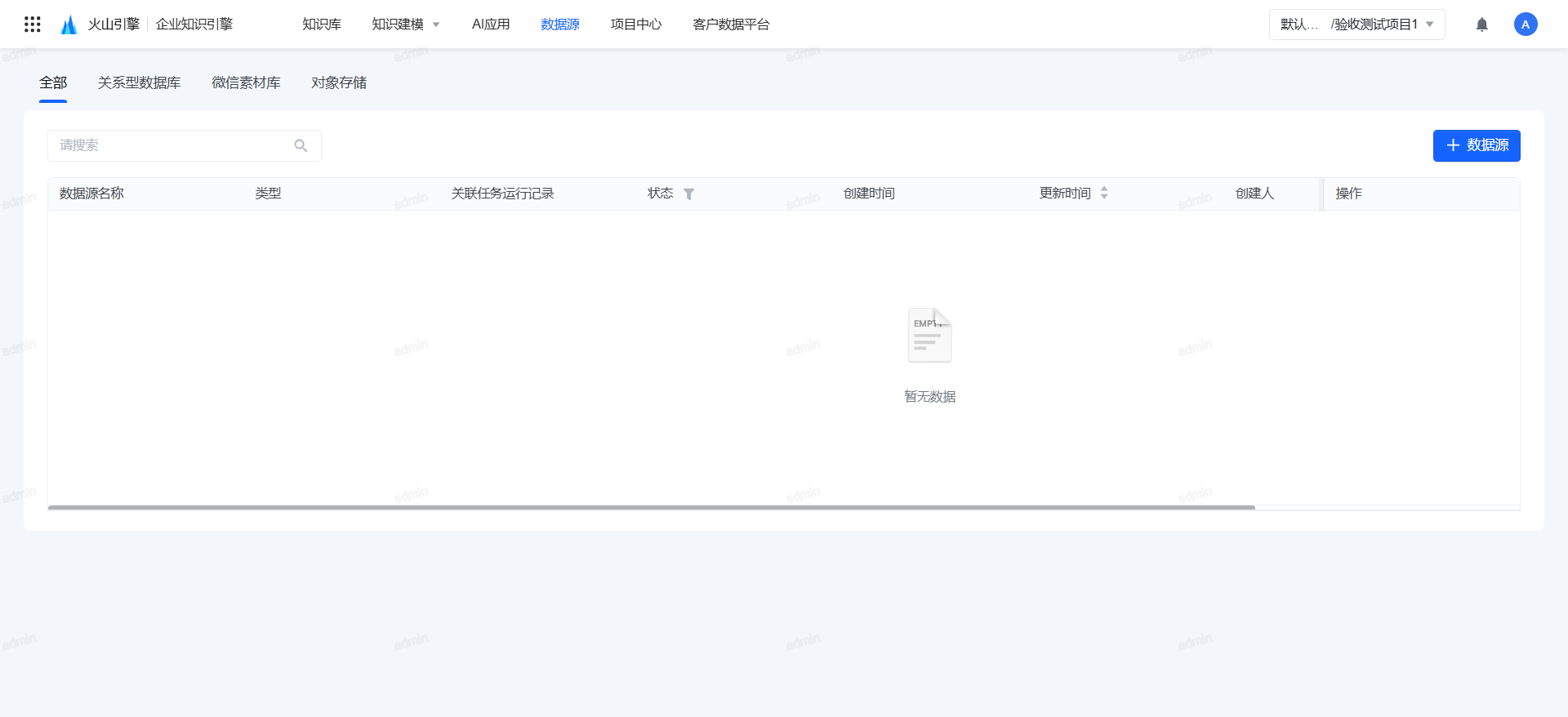Filter by status using funnel icon
The width and height of the screenshot is (1568, 717).
(689, 194)
